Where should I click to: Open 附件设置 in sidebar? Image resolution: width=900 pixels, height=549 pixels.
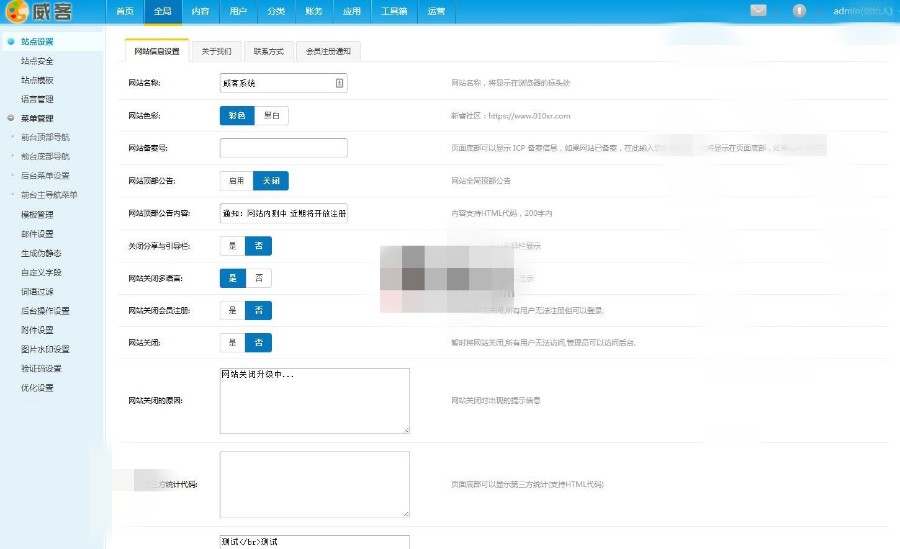click(x=37, y=330)
